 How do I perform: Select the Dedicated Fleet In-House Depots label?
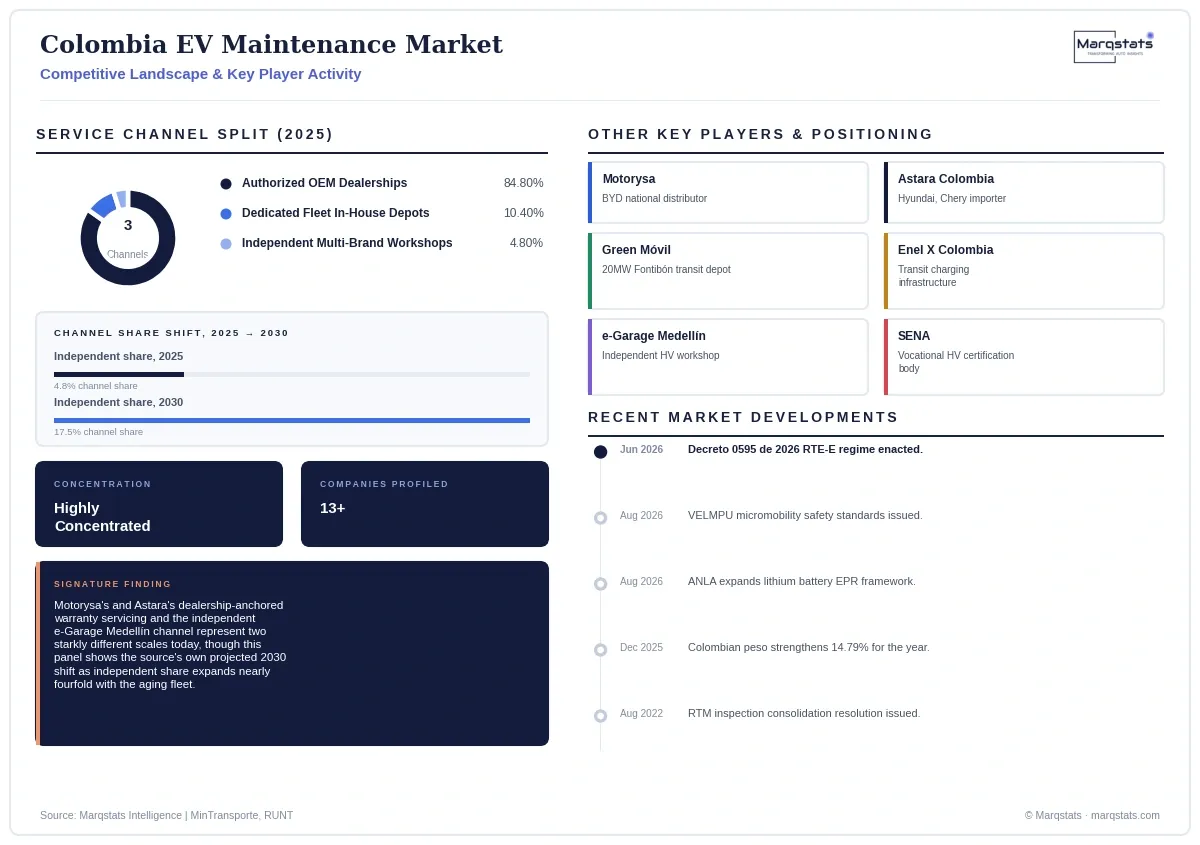(x=335, y=213)
